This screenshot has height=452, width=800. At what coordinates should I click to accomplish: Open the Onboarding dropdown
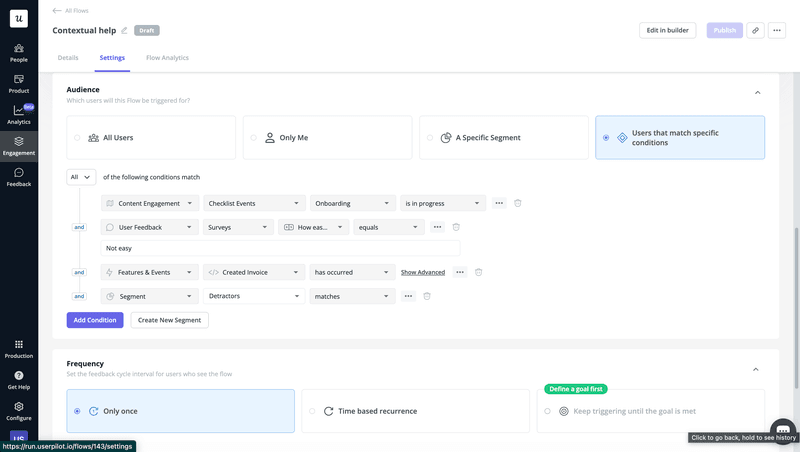click(353, 203)
